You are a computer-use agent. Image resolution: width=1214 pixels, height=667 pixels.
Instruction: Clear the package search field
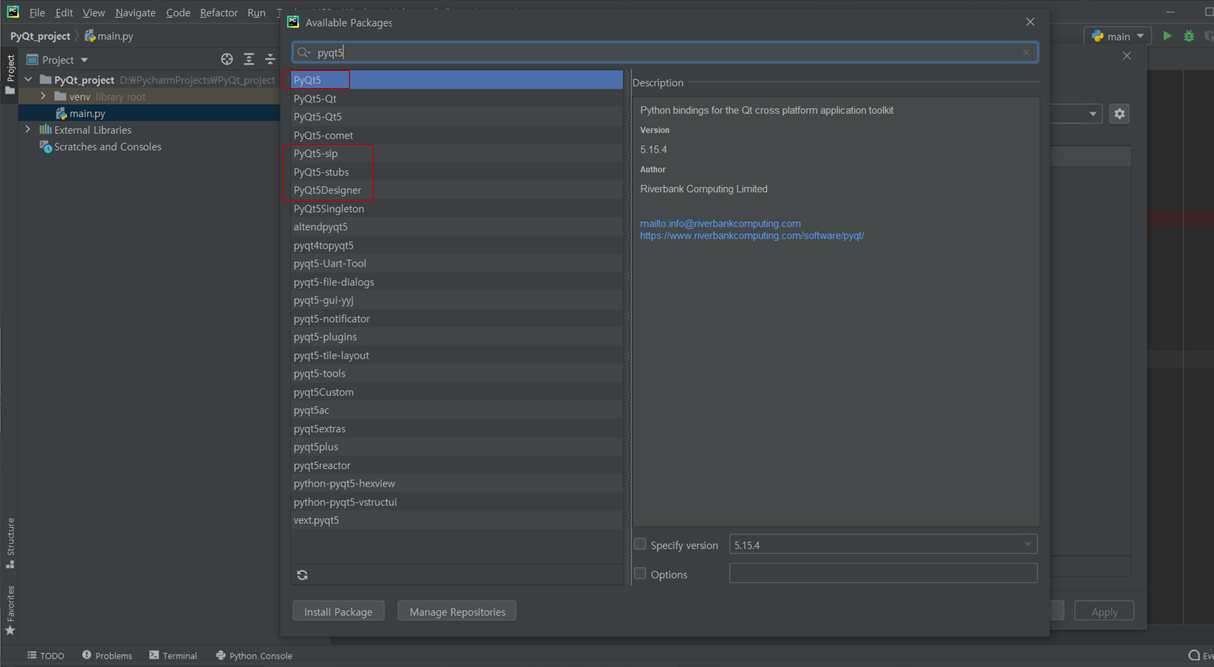1026,52
